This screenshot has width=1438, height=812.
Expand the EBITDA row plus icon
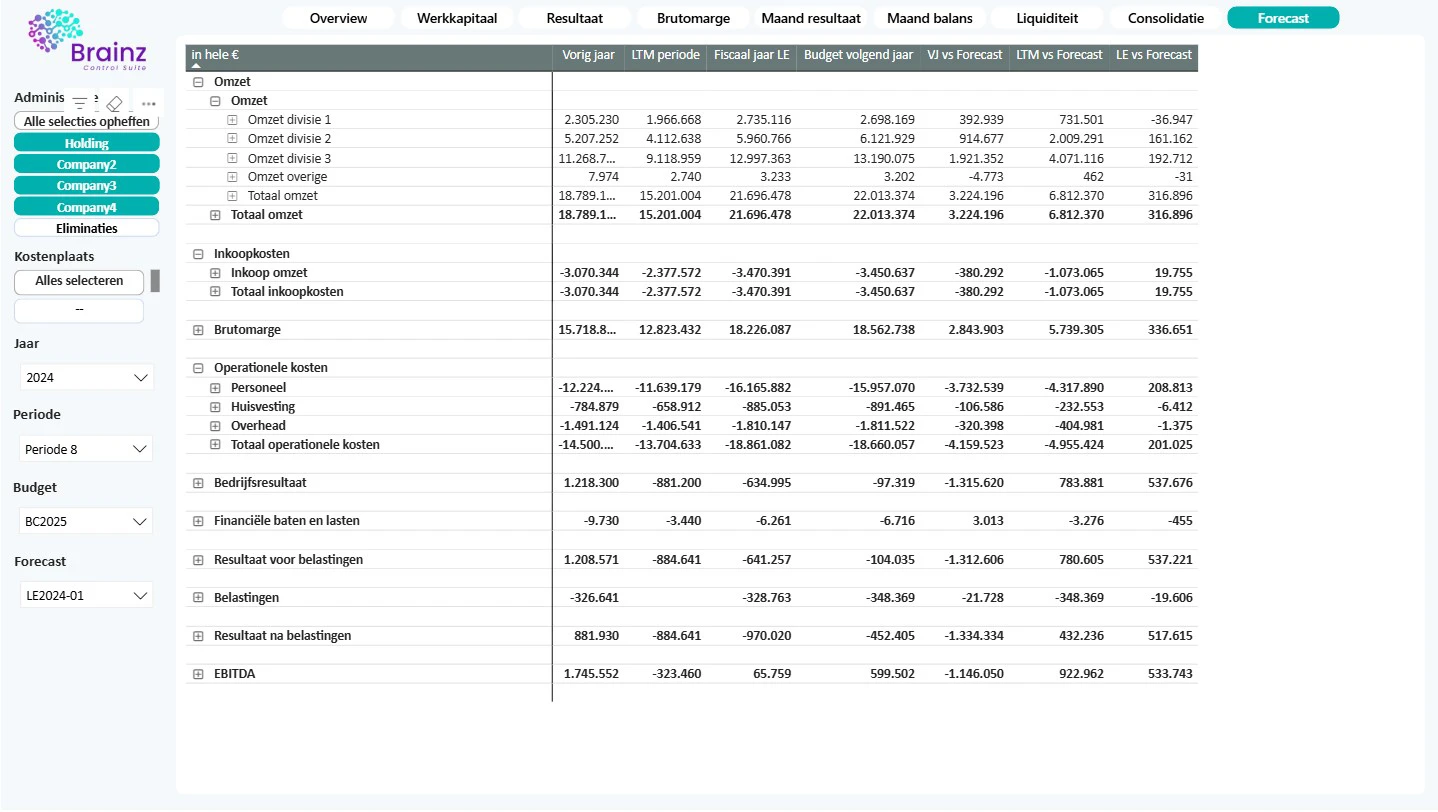(198, 674)
